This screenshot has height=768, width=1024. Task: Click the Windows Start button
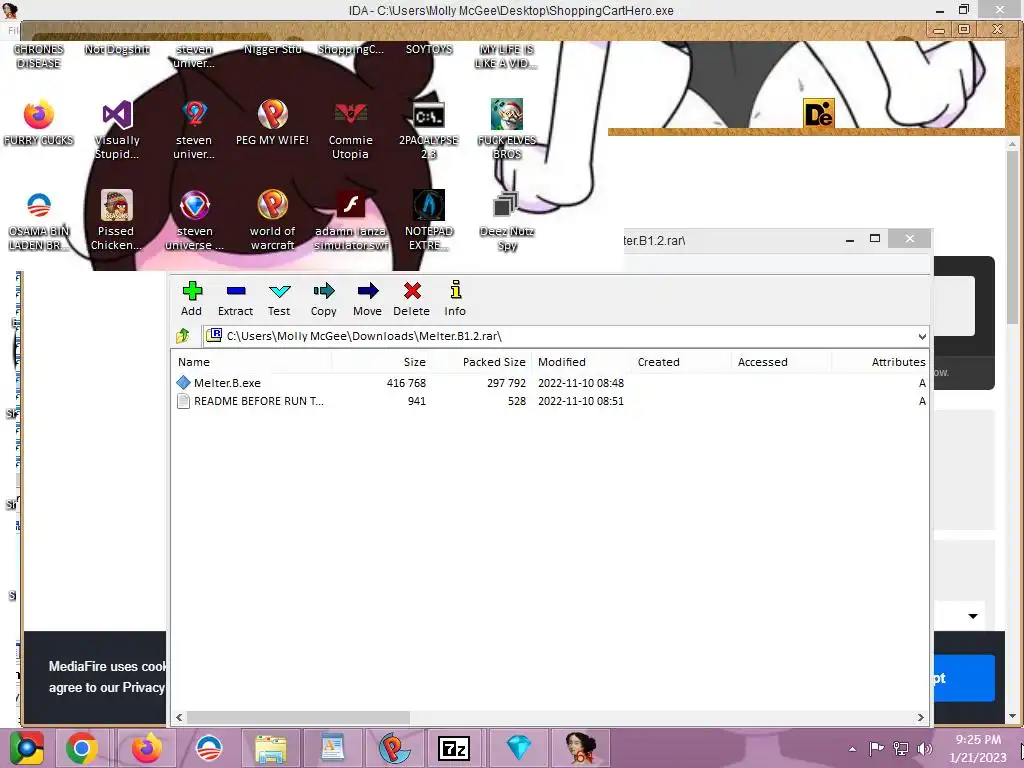tap(26, 748)
